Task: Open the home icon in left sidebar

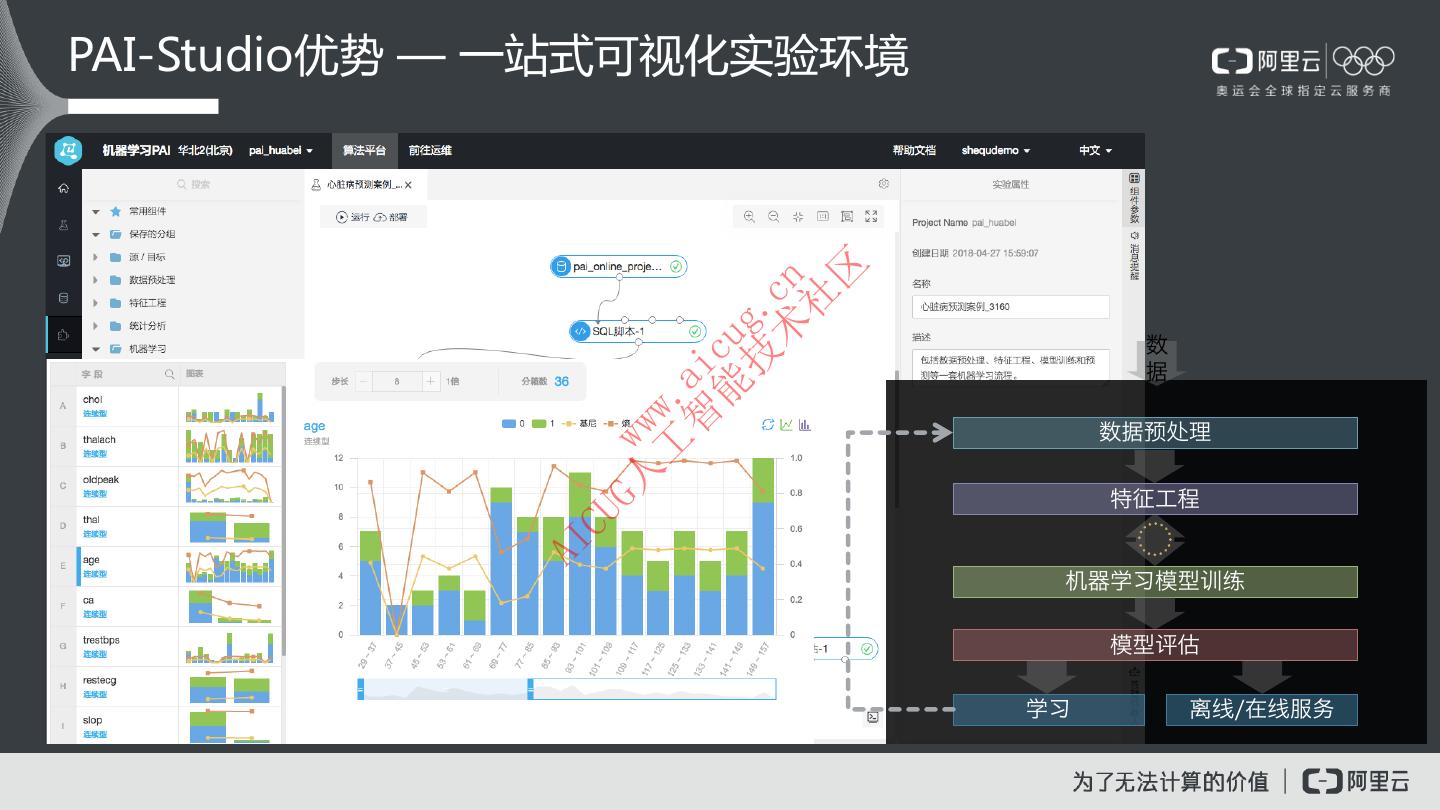Action: [x=64, y=188]
